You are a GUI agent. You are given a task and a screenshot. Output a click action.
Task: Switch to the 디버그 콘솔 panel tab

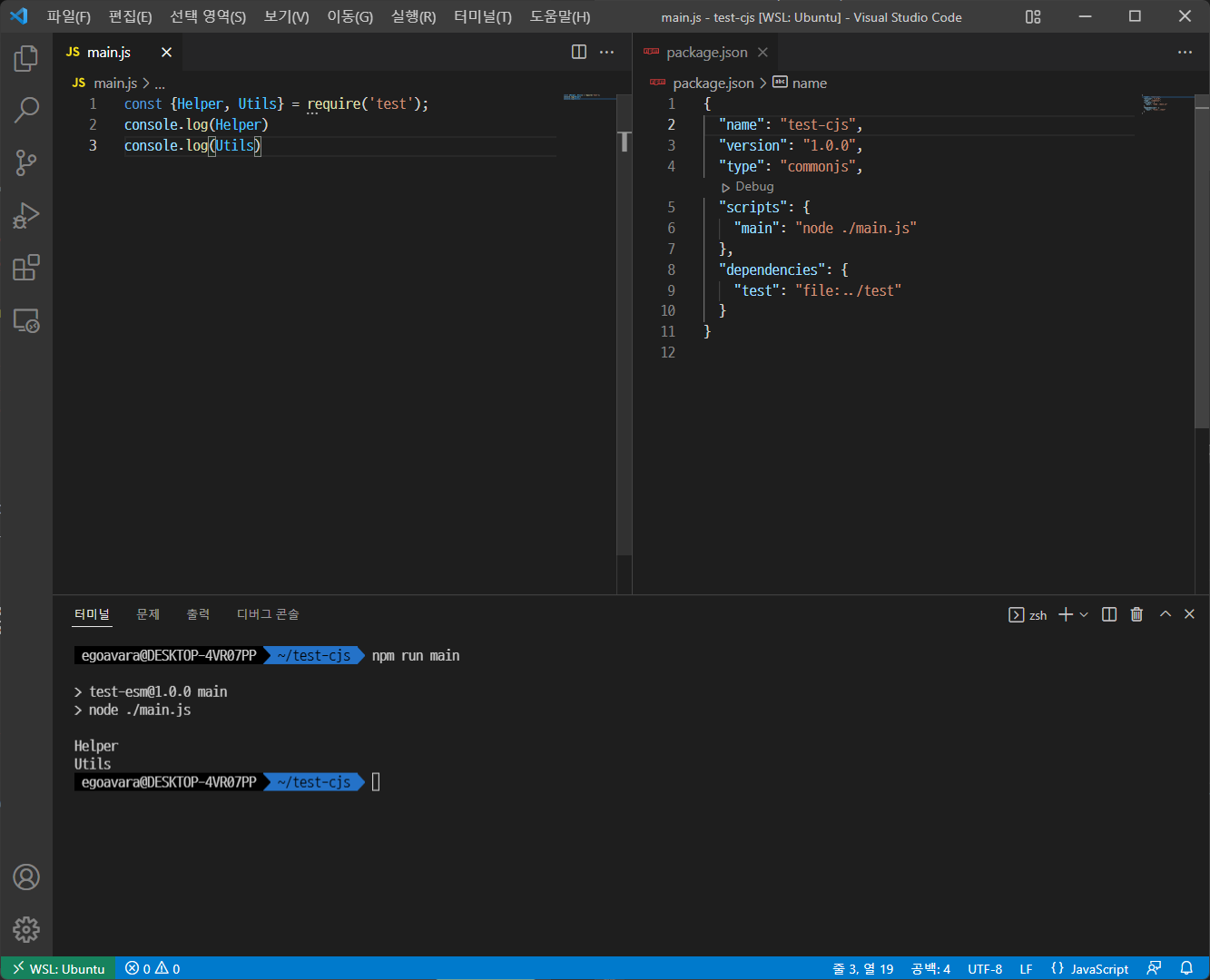[268, 614]
